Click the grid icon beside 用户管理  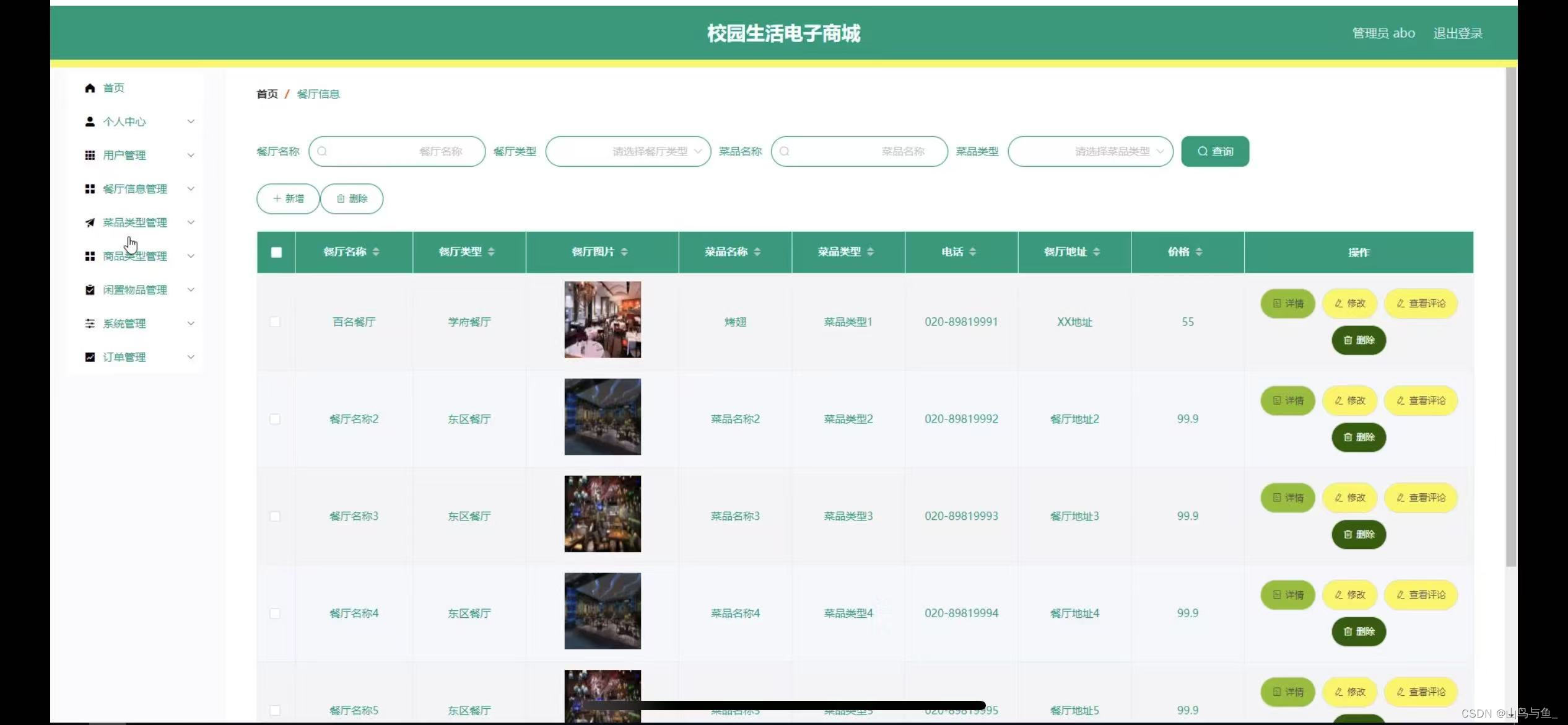(x=90, y=155)
